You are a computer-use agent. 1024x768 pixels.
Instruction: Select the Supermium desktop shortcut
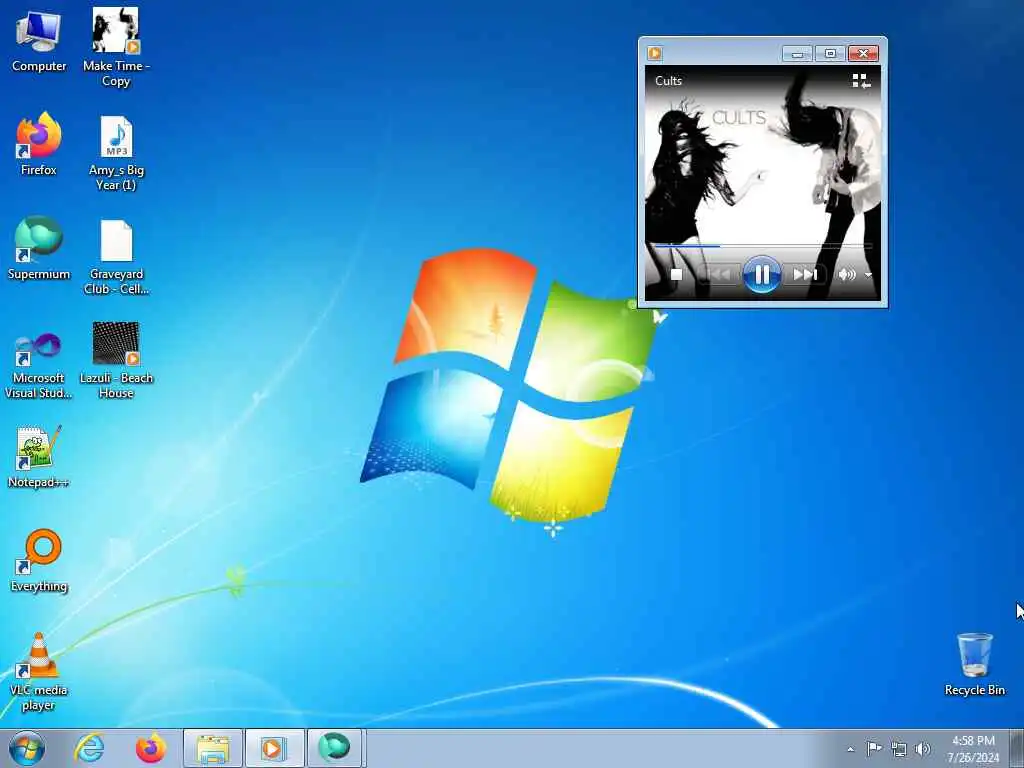tap(39, 248)
